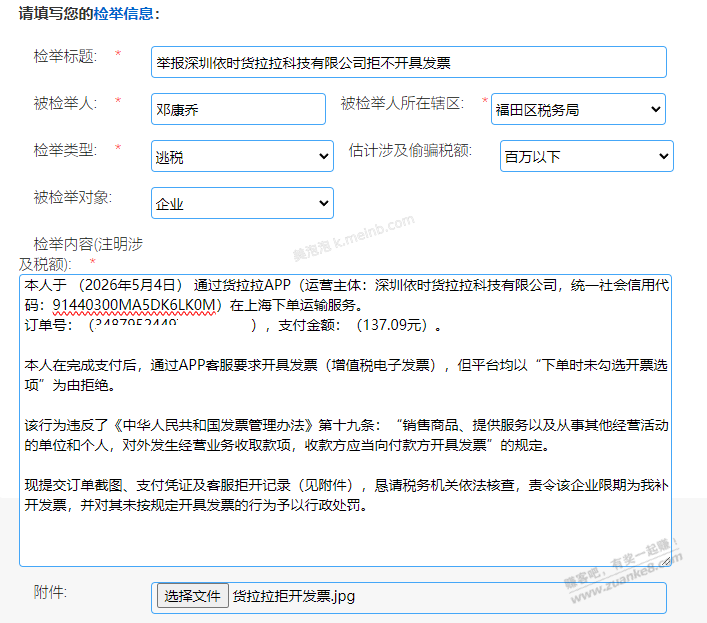The height and width of the screenshot is (623, 707).
Task: Click the 被检举对象 label
Action: coord(73,197)
